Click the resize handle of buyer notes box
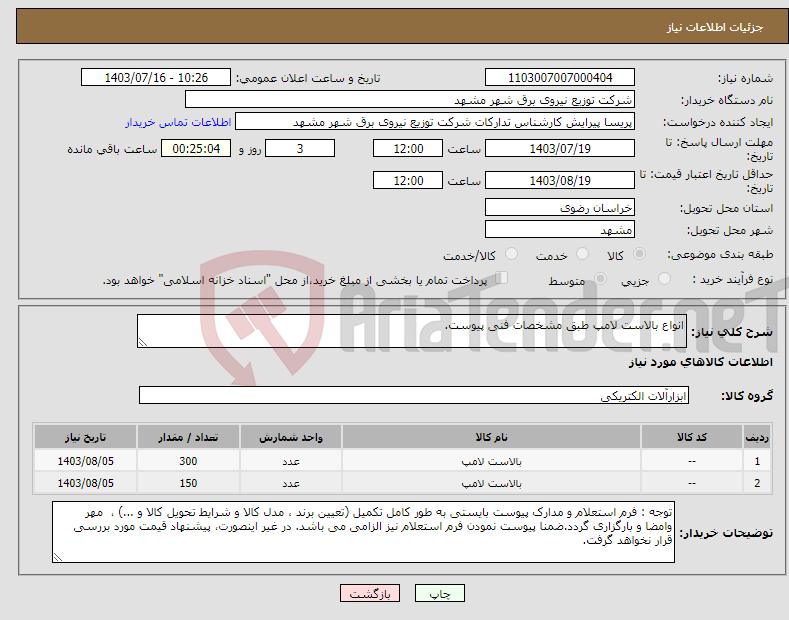Screen dimensions: 789x620 [58, 557]
